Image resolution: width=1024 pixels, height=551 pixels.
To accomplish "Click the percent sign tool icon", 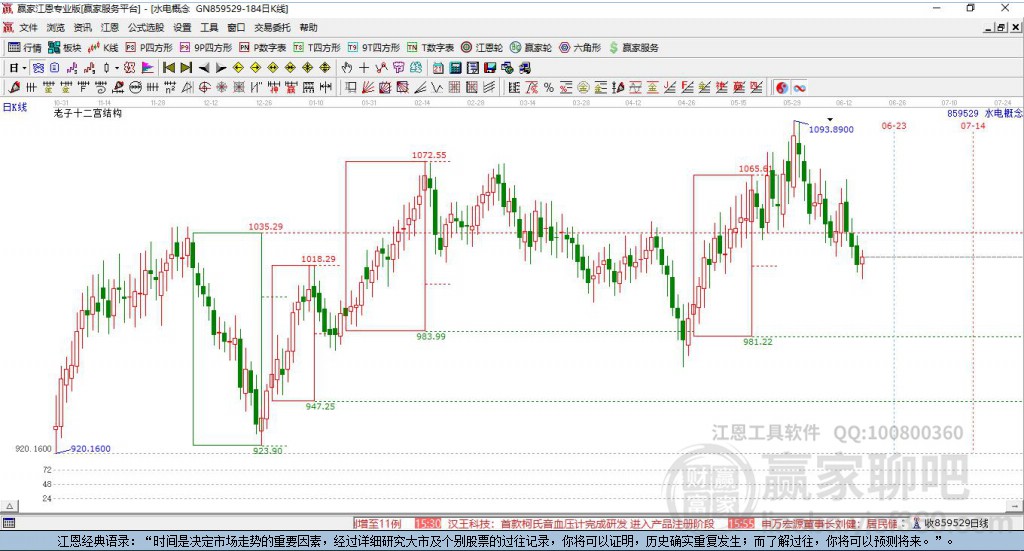I will pos(549,87).
